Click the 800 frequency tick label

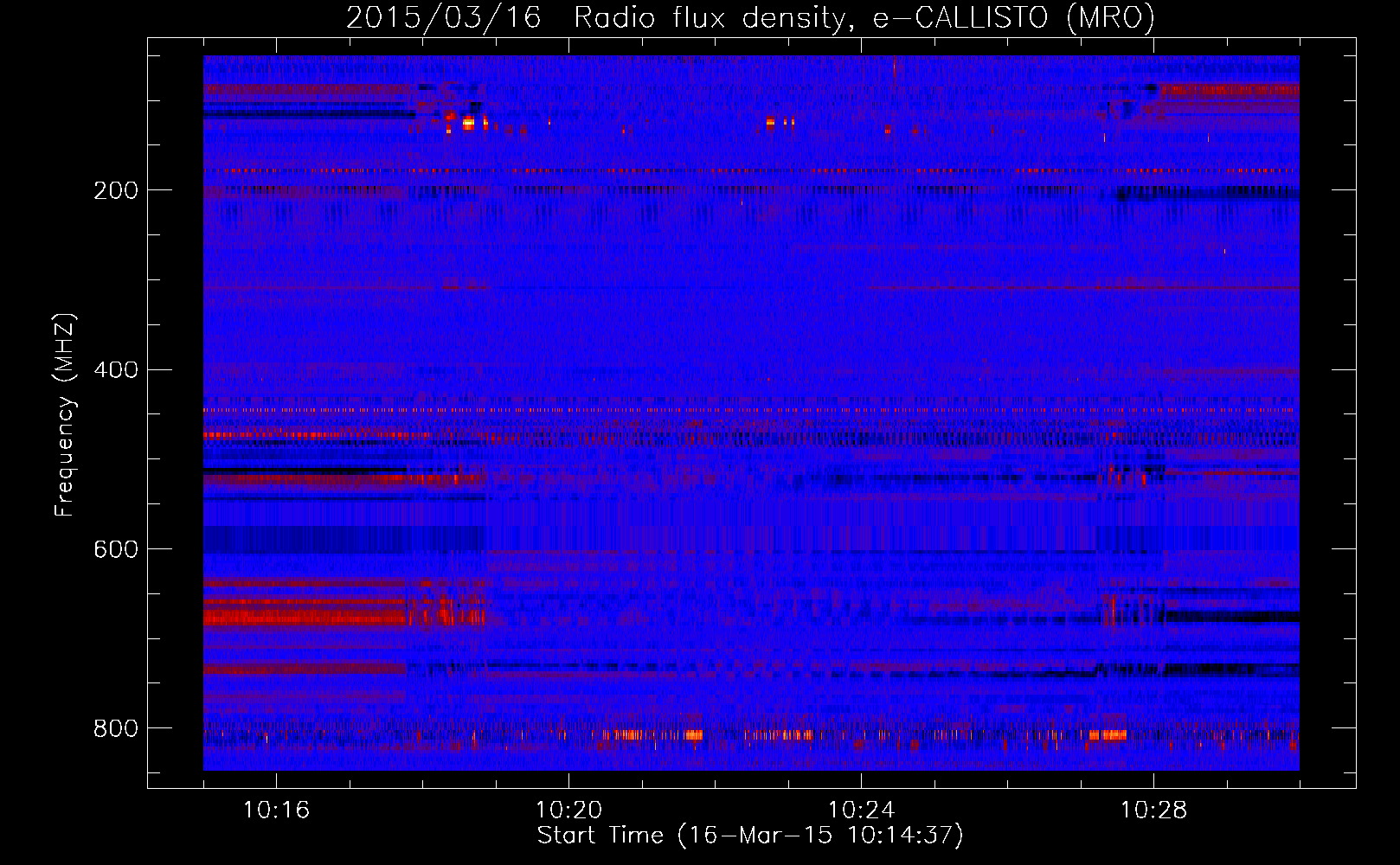(x=116, y=728)
